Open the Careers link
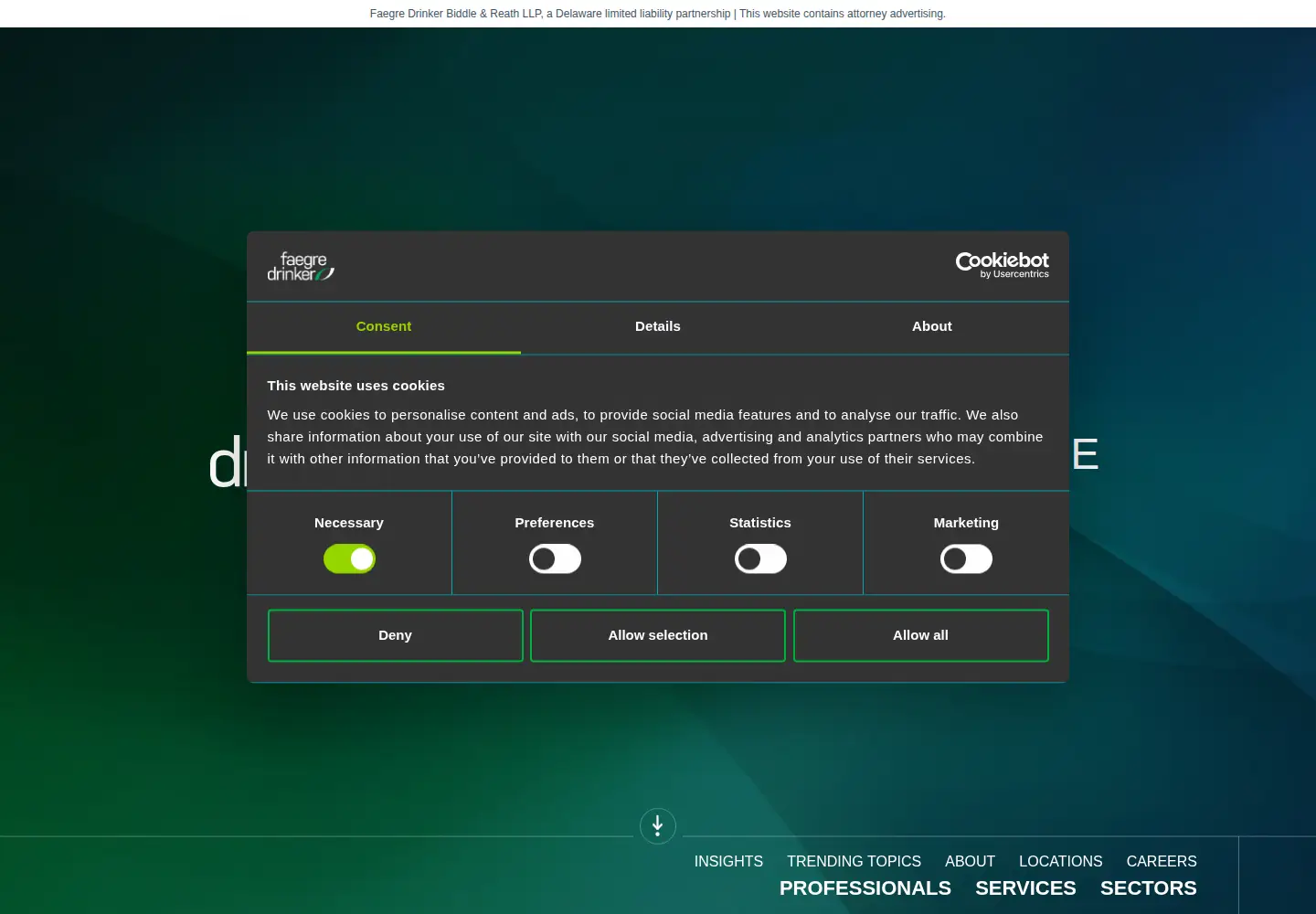The height and width of the screenshot is (914, 1316). (1162, 861)
